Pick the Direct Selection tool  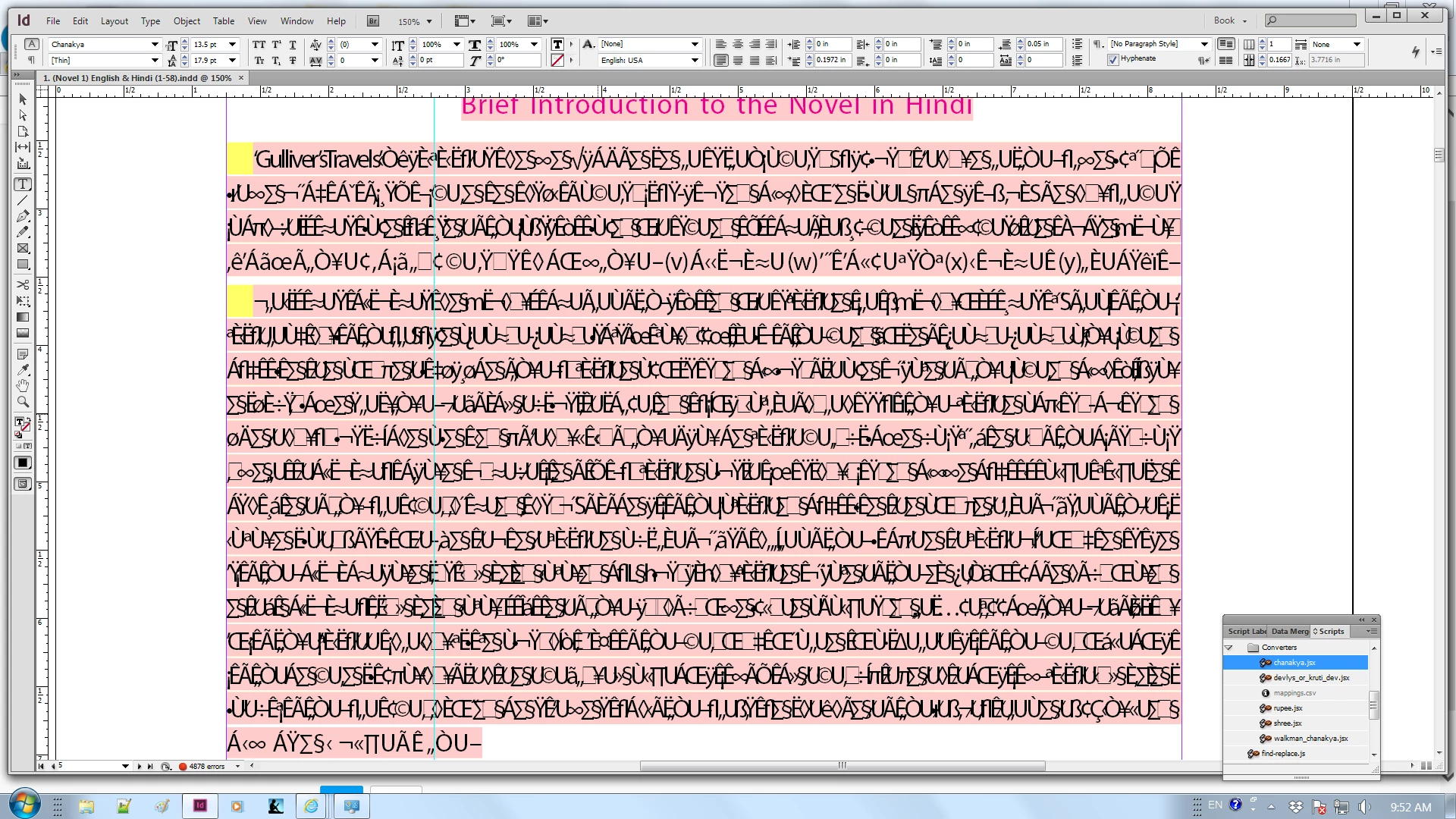click(x=23, y=115)
